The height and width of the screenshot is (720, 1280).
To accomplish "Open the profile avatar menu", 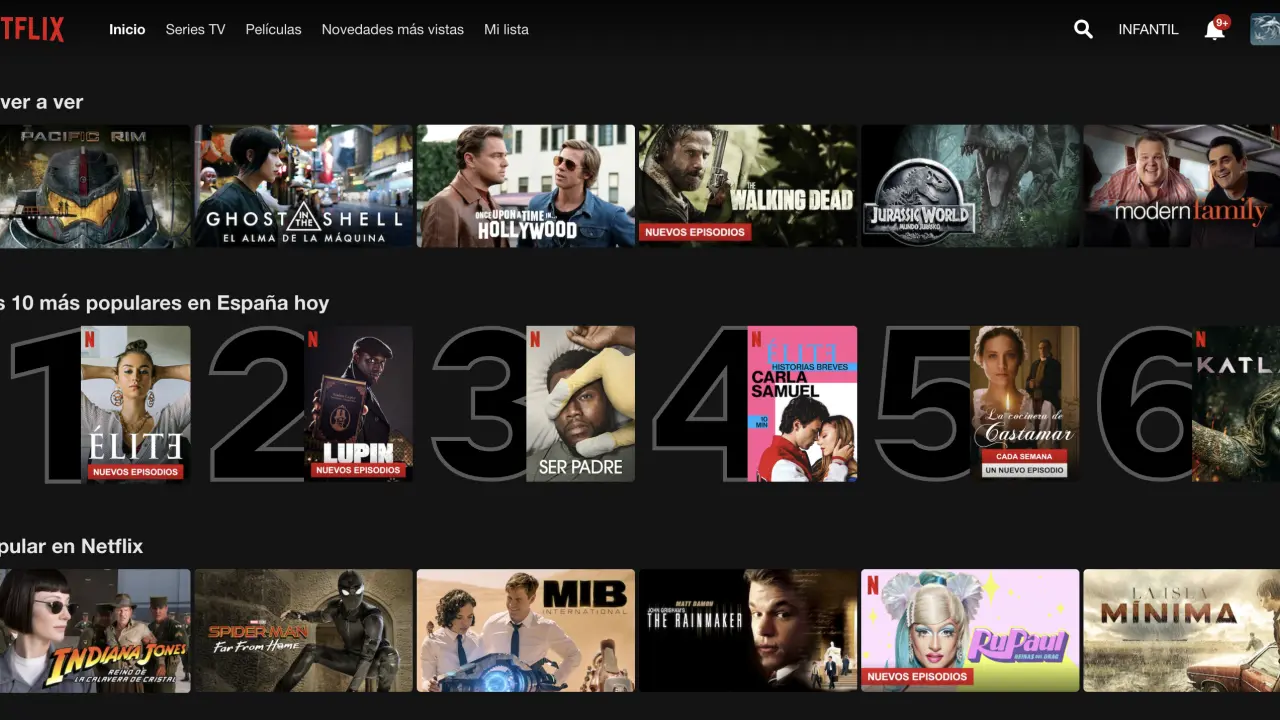I will (1265, 29).
